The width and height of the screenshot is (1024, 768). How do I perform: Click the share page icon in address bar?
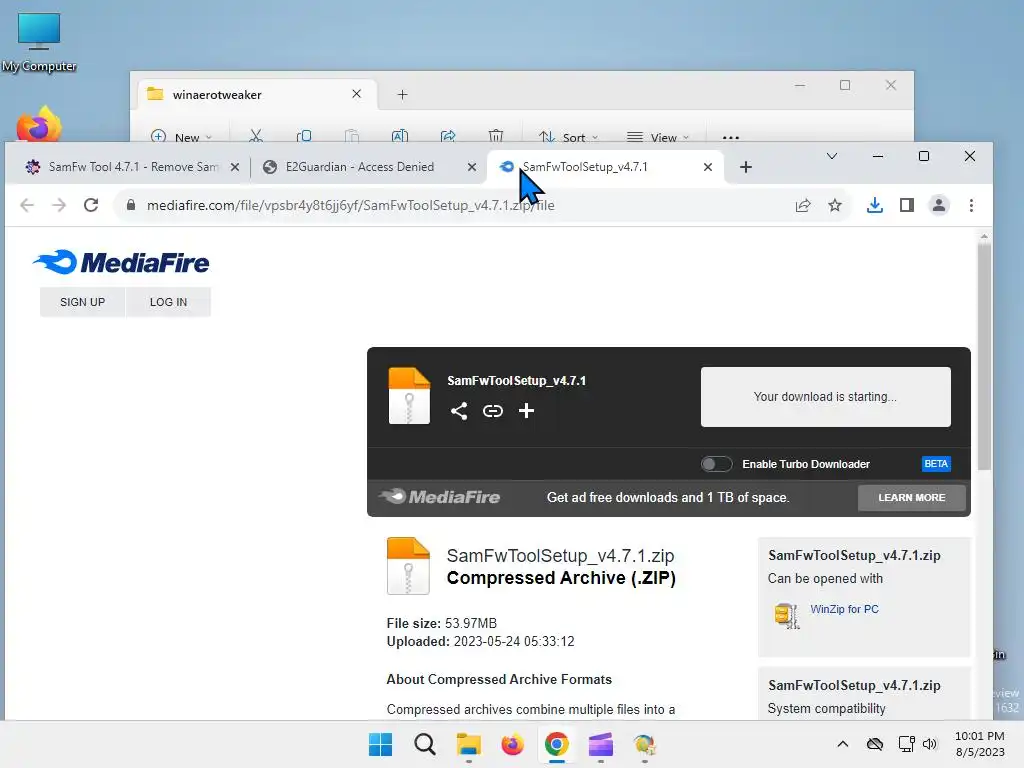[x=803, y=205]
